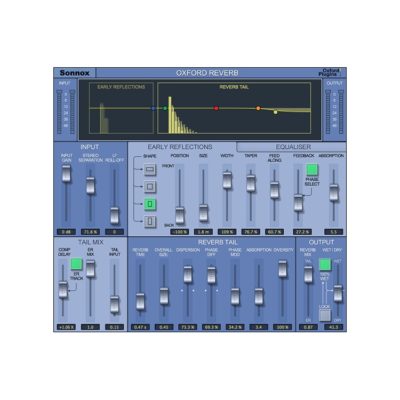Image resolution: width=400 pixels, height=400 pixels.
Task: Toggle the Phase Select button
Action: click(312, 170)
